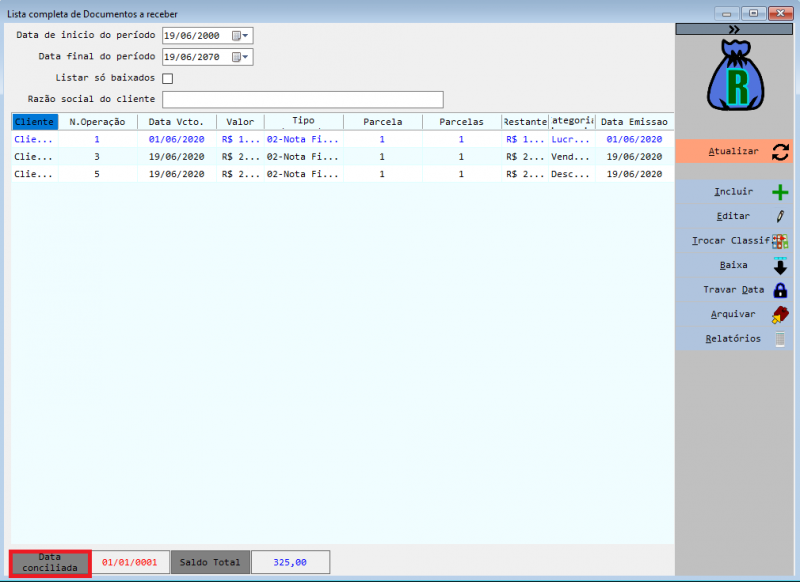The width and height of the screenshot is (800, 582).
Task: Click the Data conciliada button
Action: click(50, 562)
